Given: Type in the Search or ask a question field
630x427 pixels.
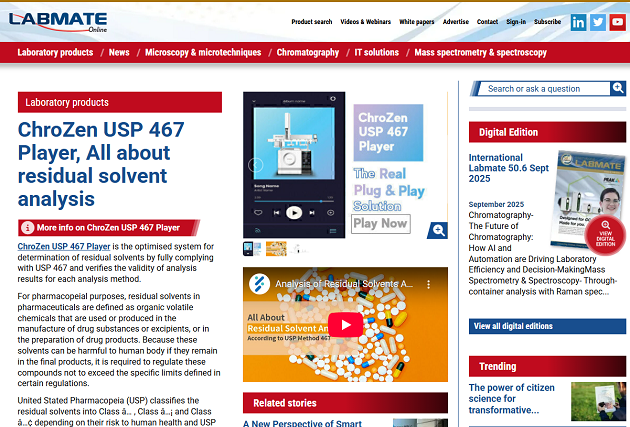Looking at the screenshot, I should pyautogui.click(x=545, y=88).
